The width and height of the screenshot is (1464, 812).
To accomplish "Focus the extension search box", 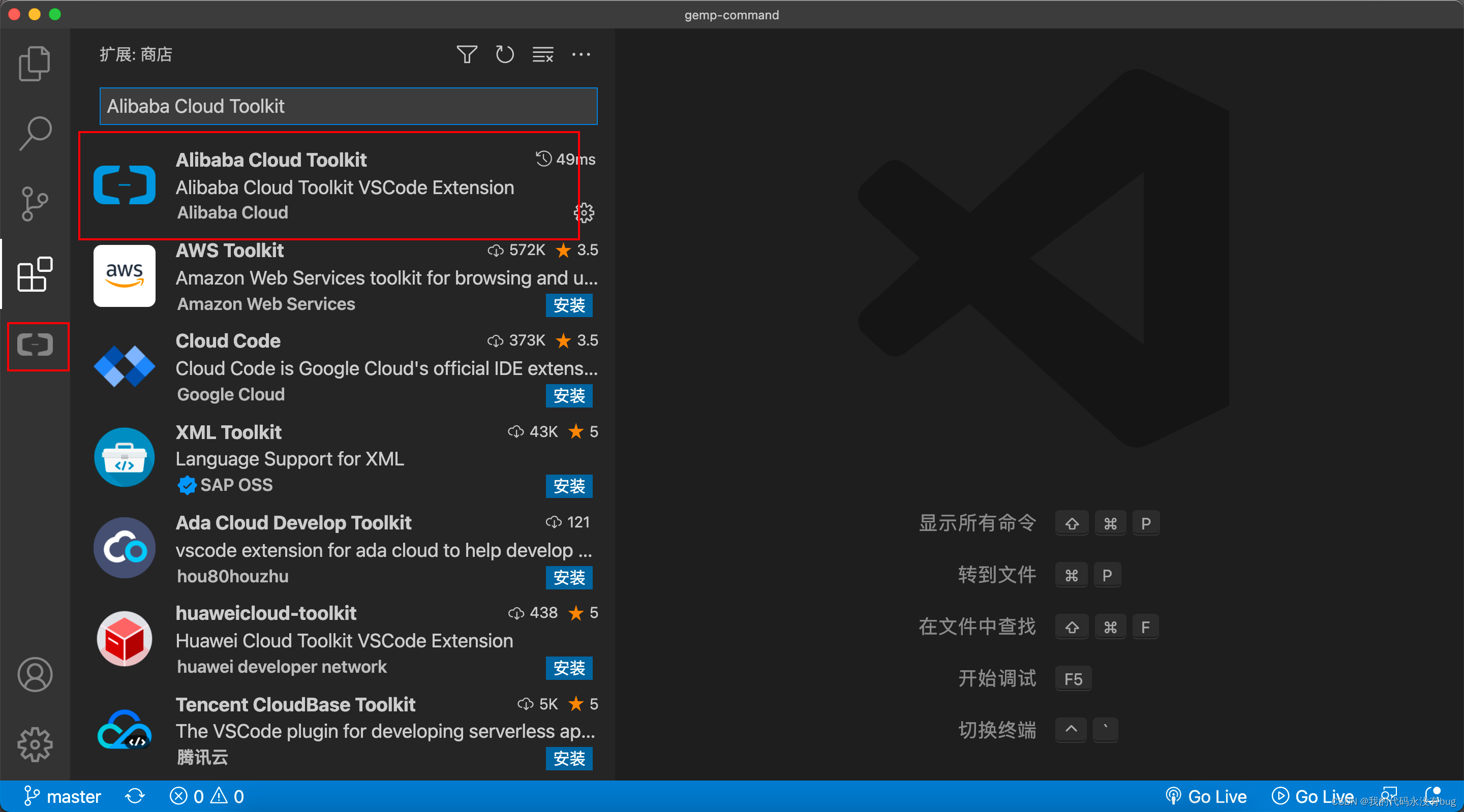I will [348, 106].
